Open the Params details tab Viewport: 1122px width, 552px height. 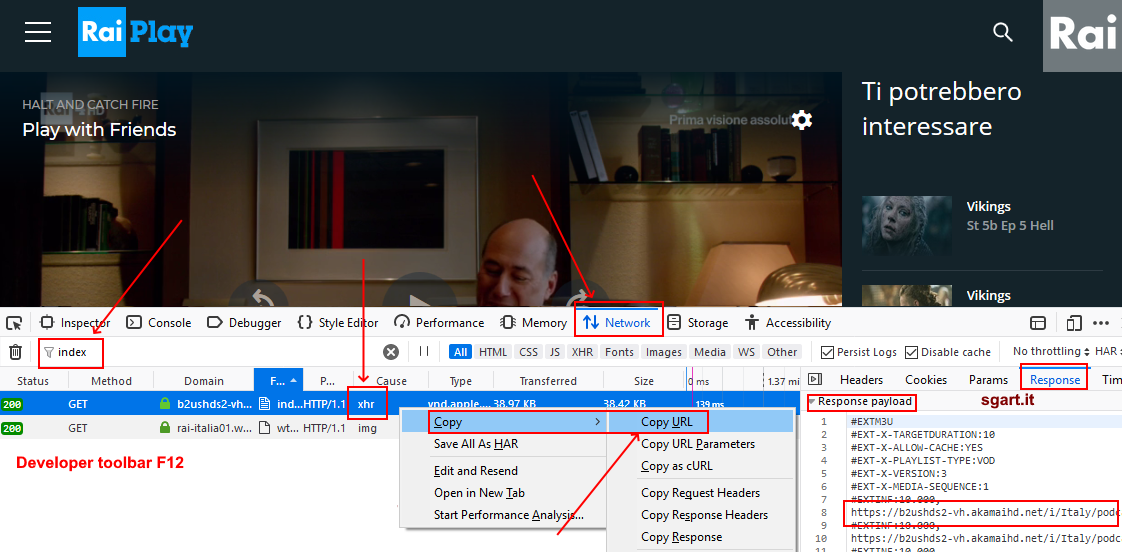pos(988,379)
